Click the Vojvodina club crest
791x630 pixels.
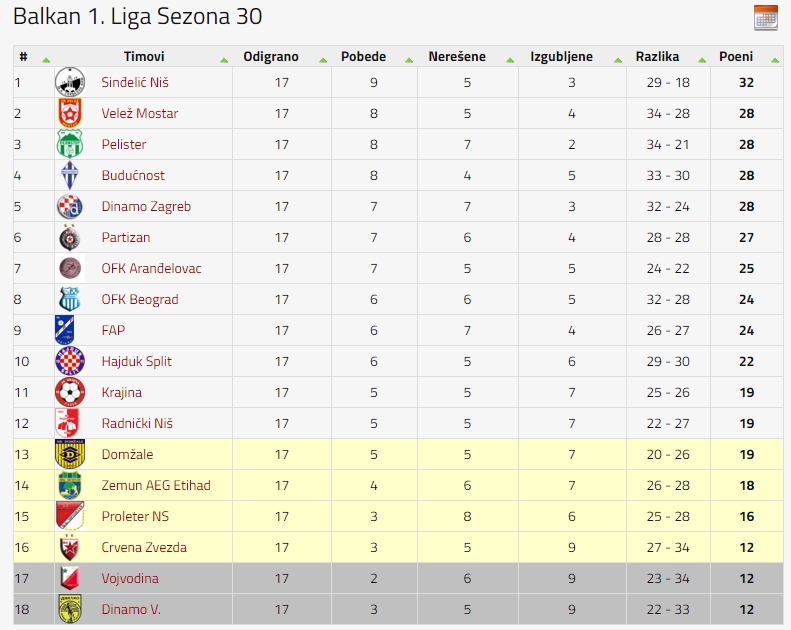click(x=70, y=578)
